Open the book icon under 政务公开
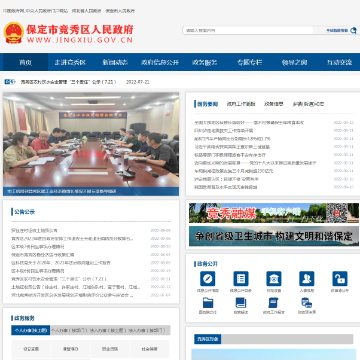Viewport: 360px width, 360px height. click(241, 303)
